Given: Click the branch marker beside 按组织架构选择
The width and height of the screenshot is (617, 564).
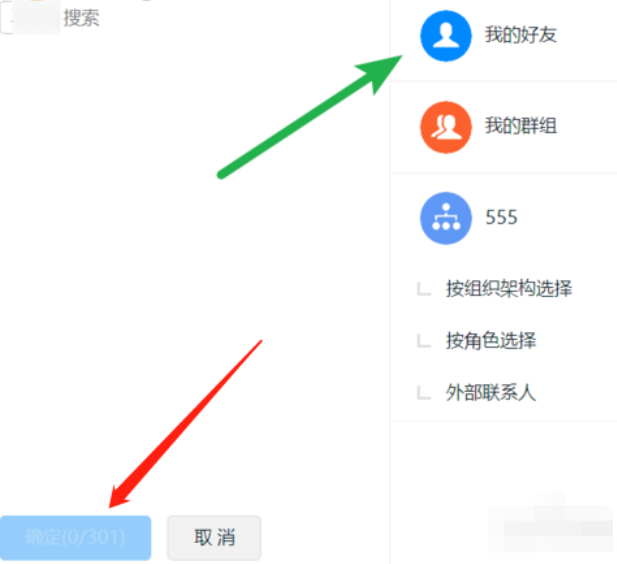Looking at the screenshot, I should click(424, 288).
